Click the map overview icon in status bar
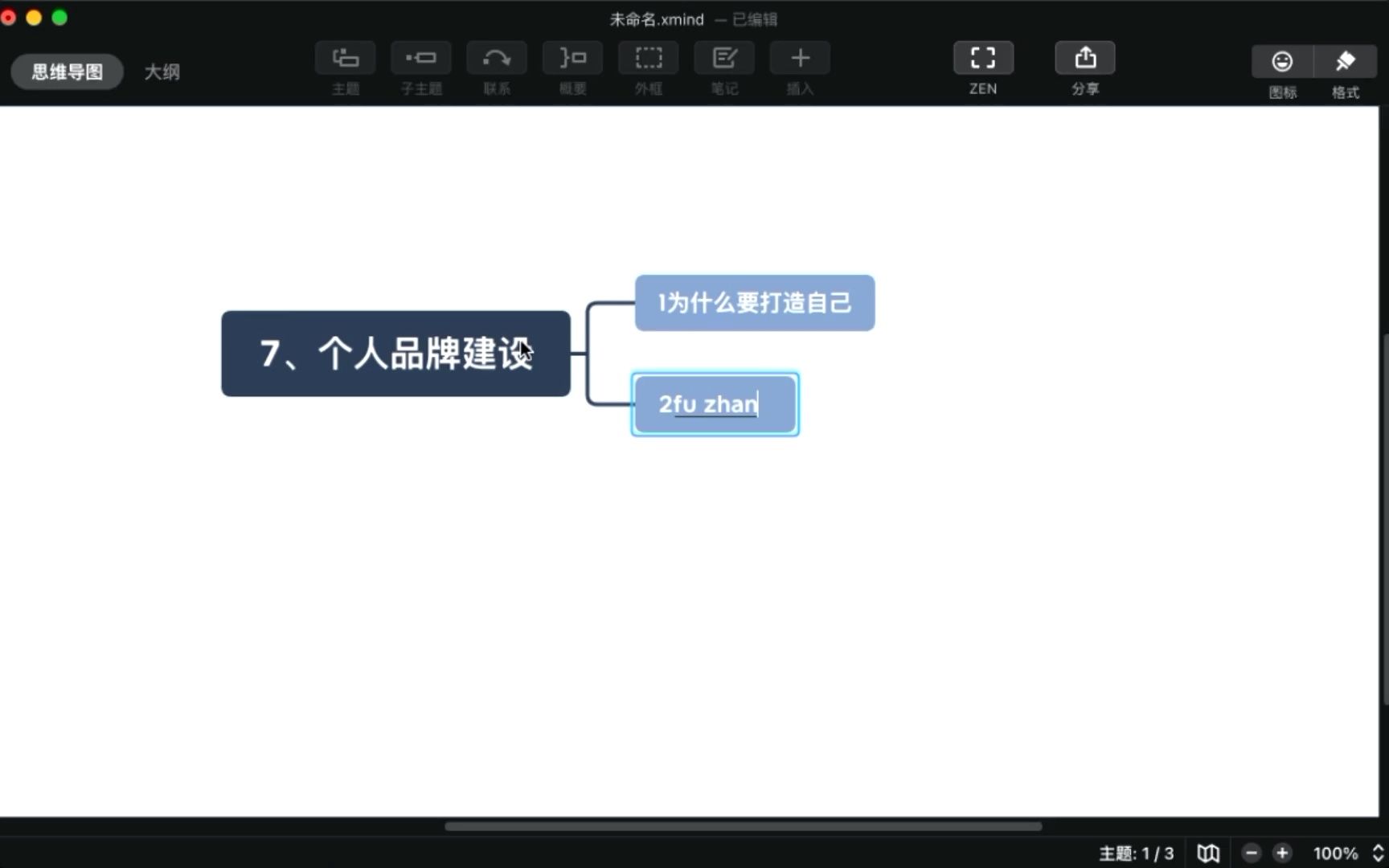The height and width of the screenshot is (868, 1389). 1208,853
